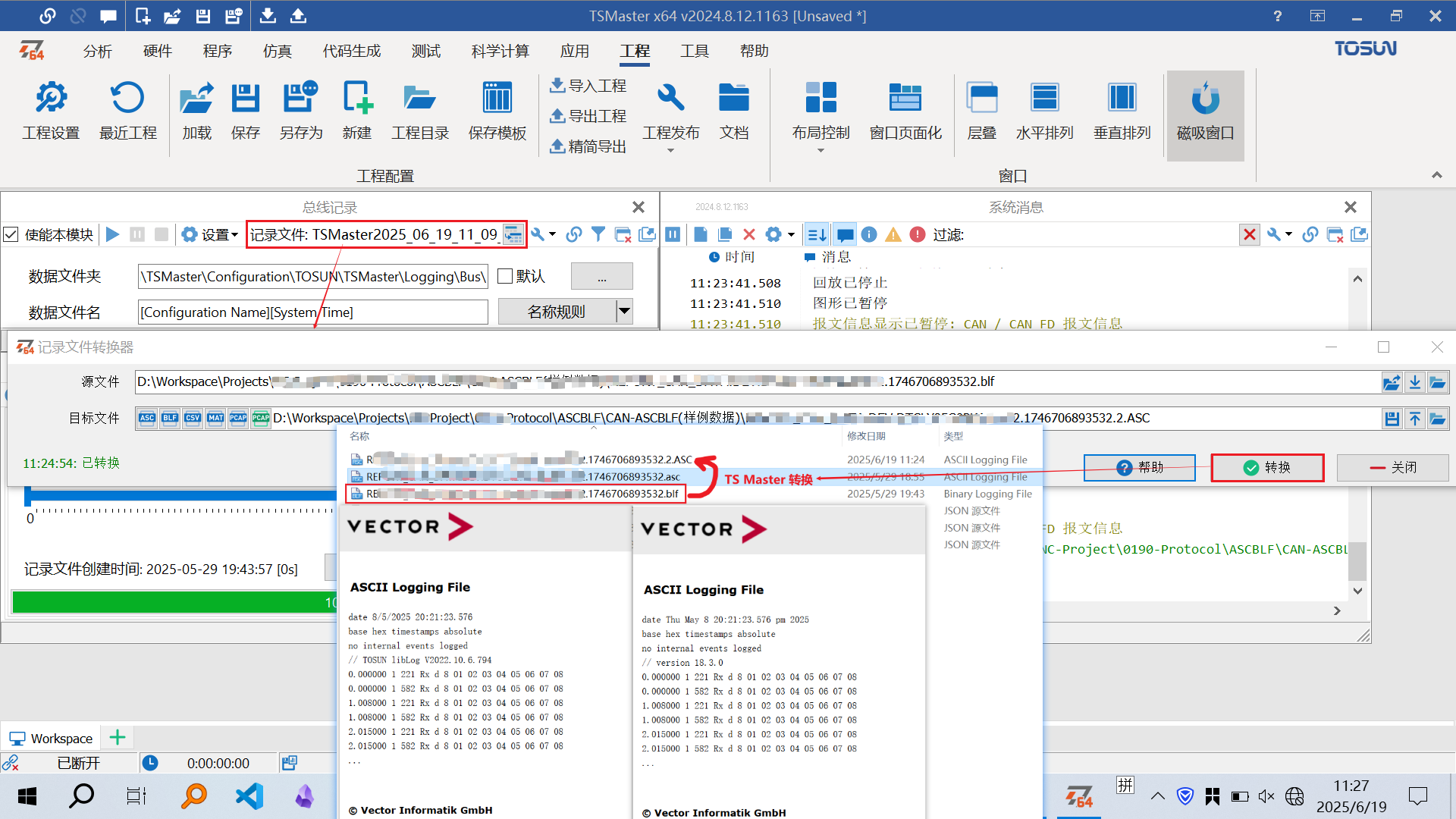Select the BLF target format icon

[x=170, y=418]
